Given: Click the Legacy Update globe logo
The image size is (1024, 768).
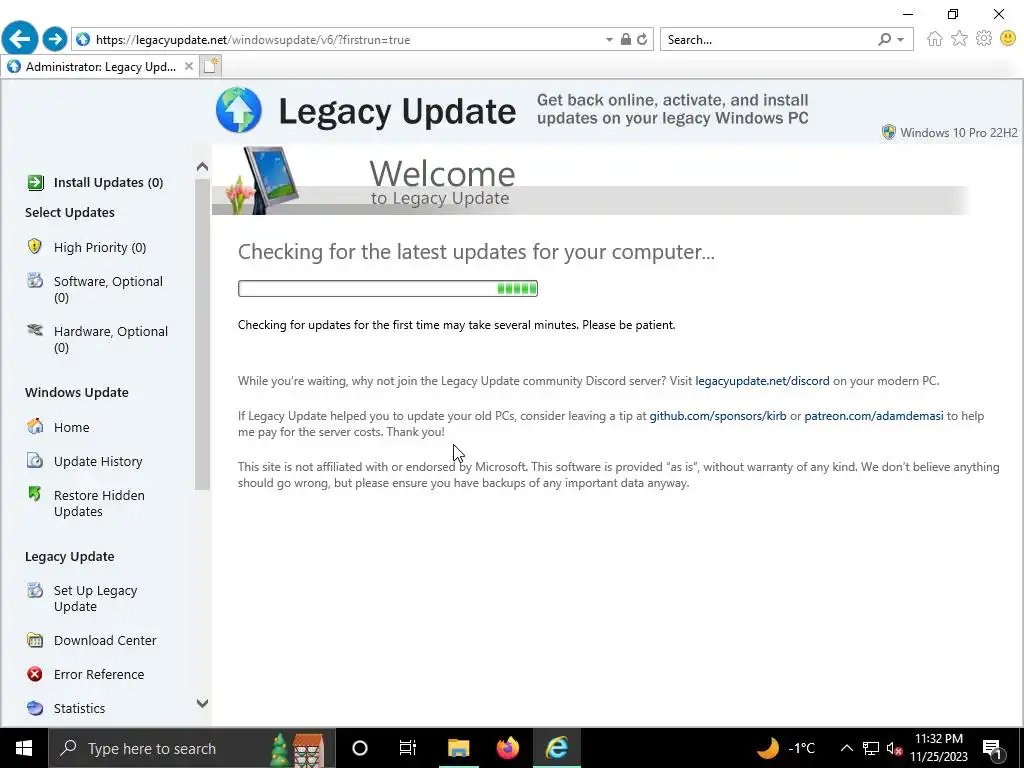Looking at the screenshot, I should point(239,110).
